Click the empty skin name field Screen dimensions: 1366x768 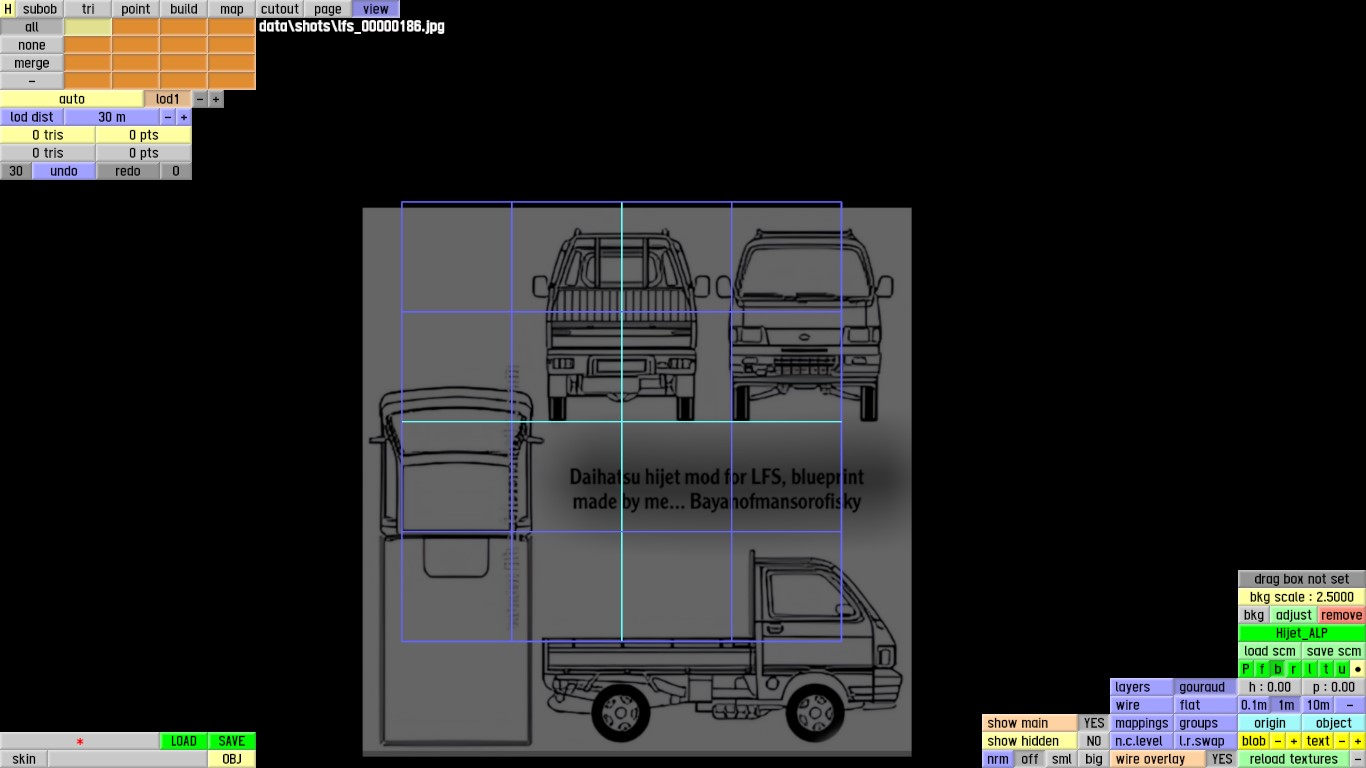(x=128, y=759)
